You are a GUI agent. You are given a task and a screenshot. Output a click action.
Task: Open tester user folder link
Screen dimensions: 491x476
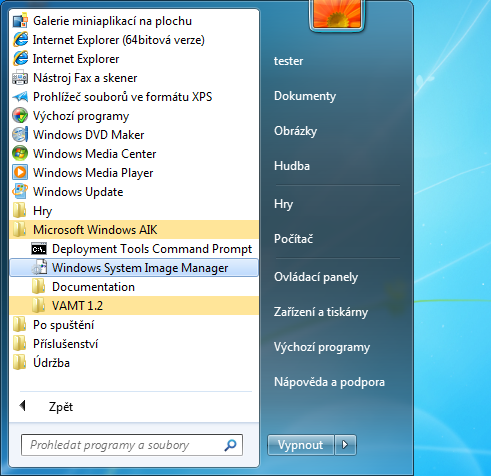click(288, 61)
